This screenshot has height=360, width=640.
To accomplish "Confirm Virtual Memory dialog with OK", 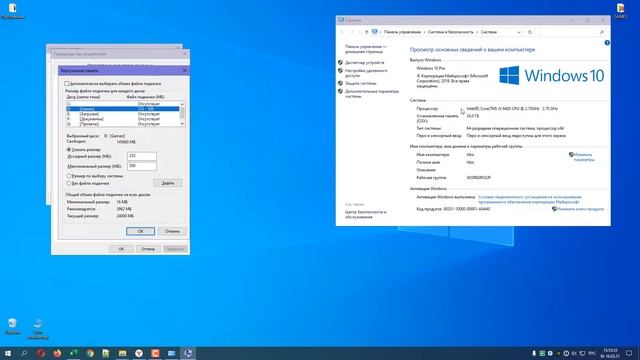I will click(x=140, y=231).
